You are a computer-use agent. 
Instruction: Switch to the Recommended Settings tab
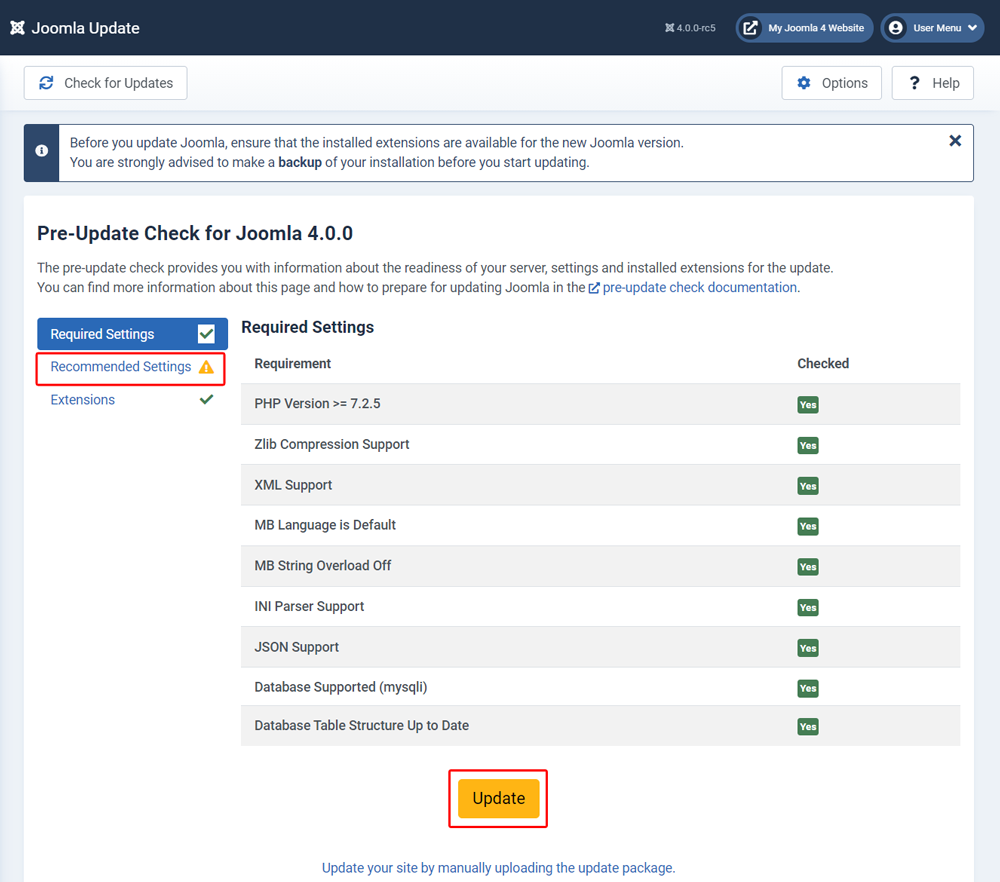click(132, 367)
